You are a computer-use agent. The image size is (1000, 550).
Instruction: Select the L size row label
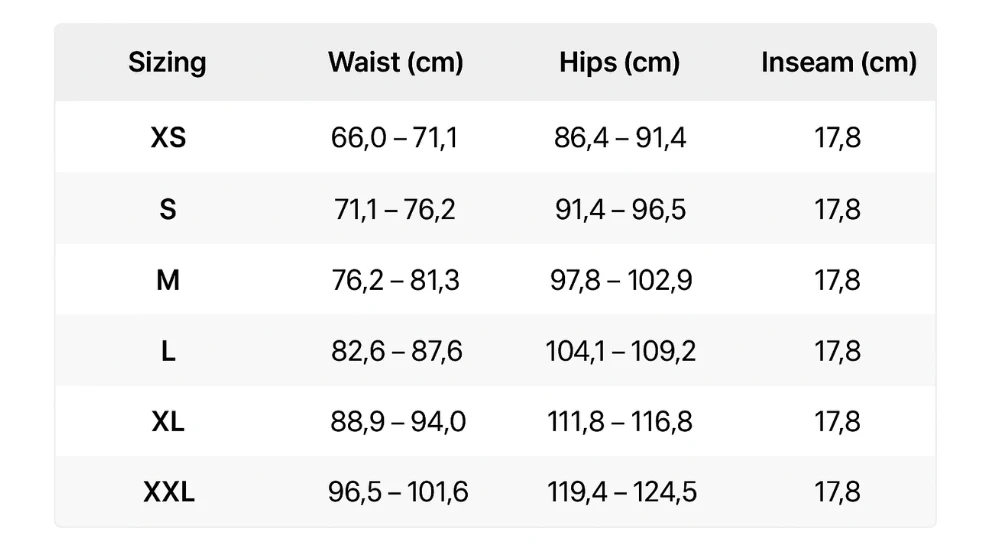[x=168, y=351]
